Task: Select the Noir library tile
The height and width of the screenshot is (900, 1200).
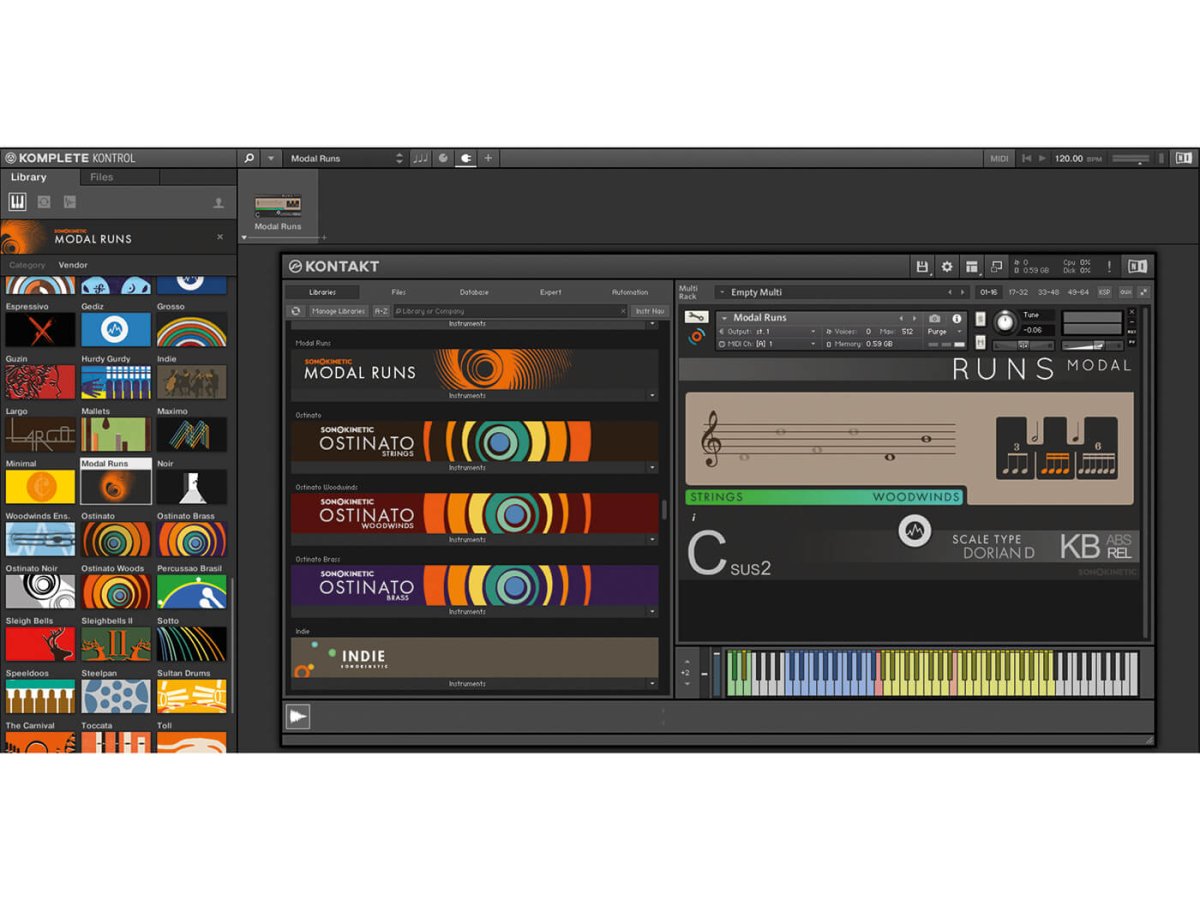Action: (x=192, y=487)
